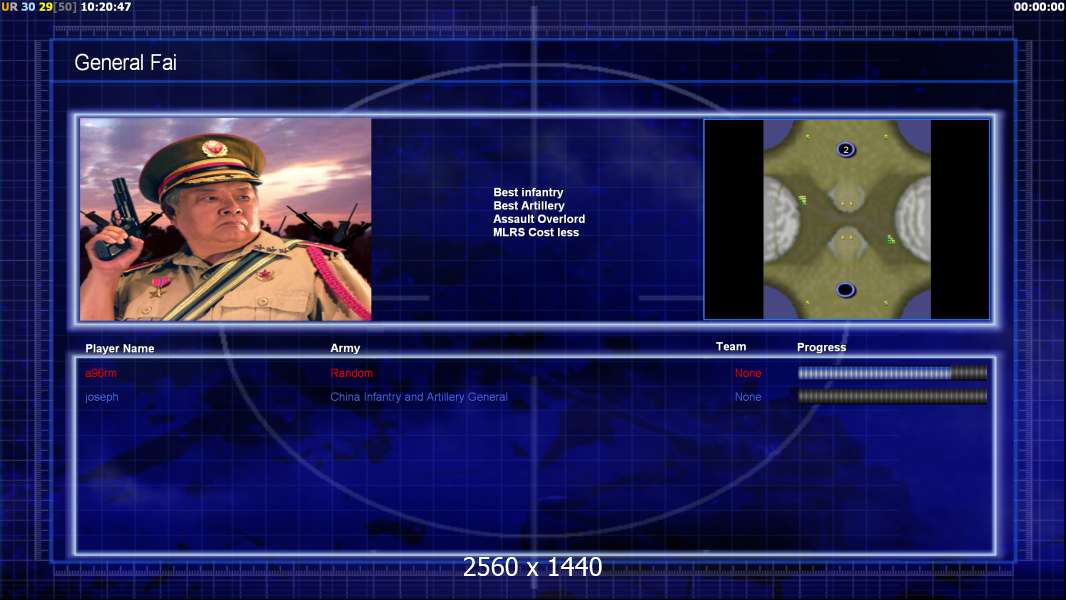
Task: Select the empty bottom start position marker
Action: pos(846,290)
